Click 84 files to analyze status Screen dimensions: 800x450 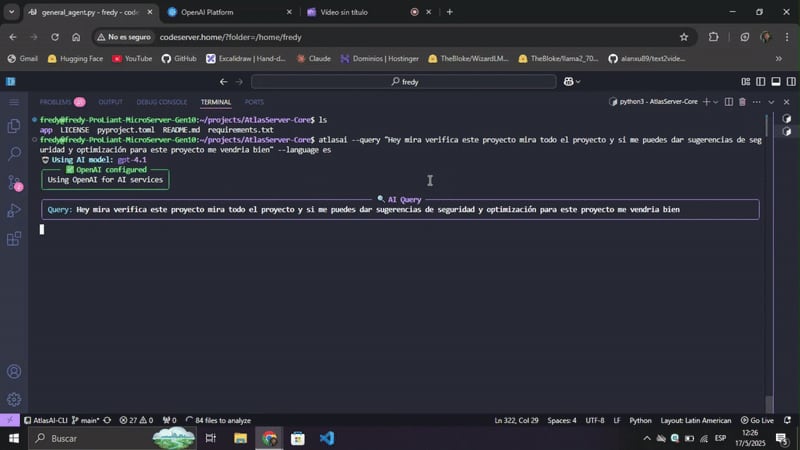coord(218,420)
